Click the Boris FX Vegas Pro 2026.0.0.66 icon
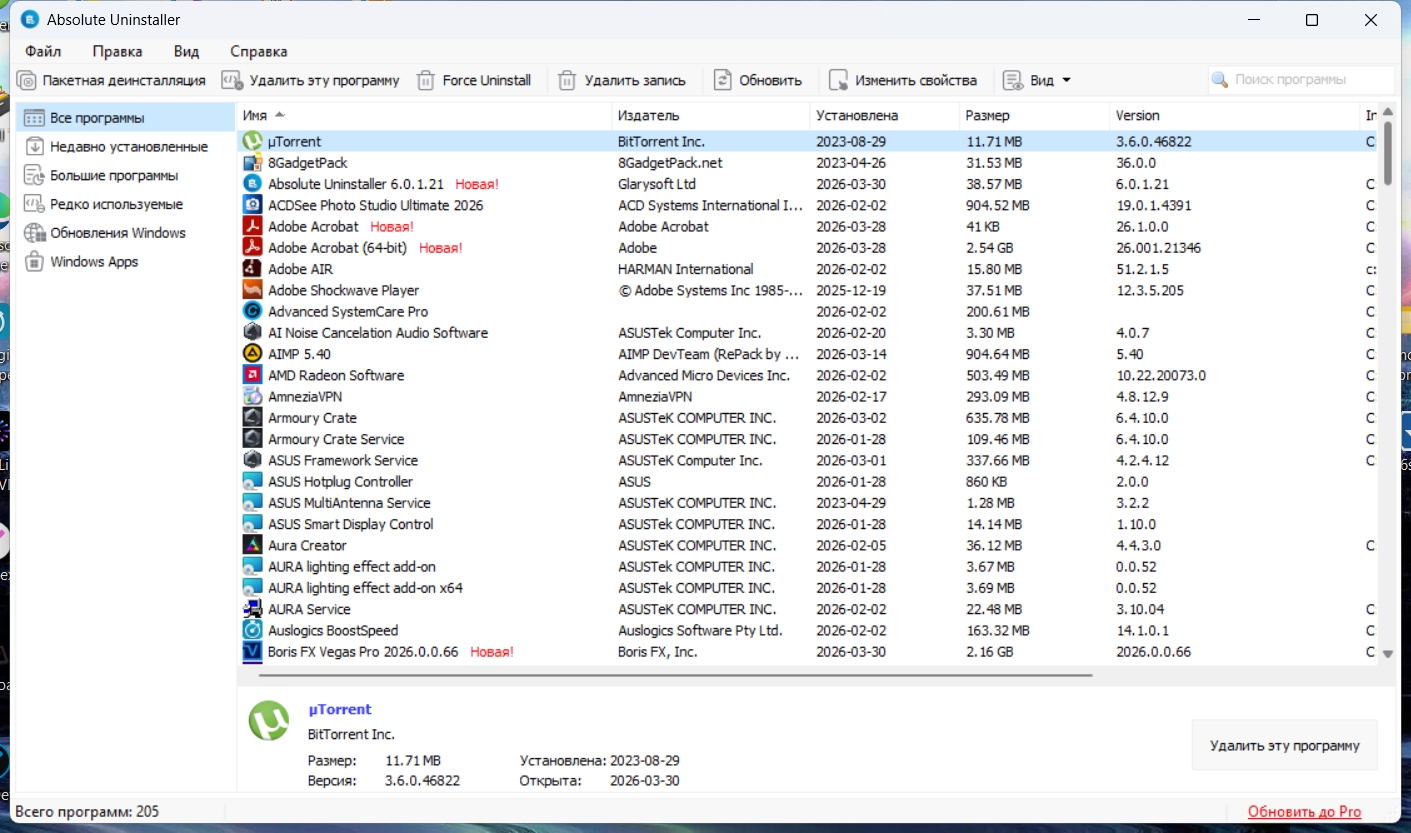This screenshot has height=833, width=1411. coord(252,652)
